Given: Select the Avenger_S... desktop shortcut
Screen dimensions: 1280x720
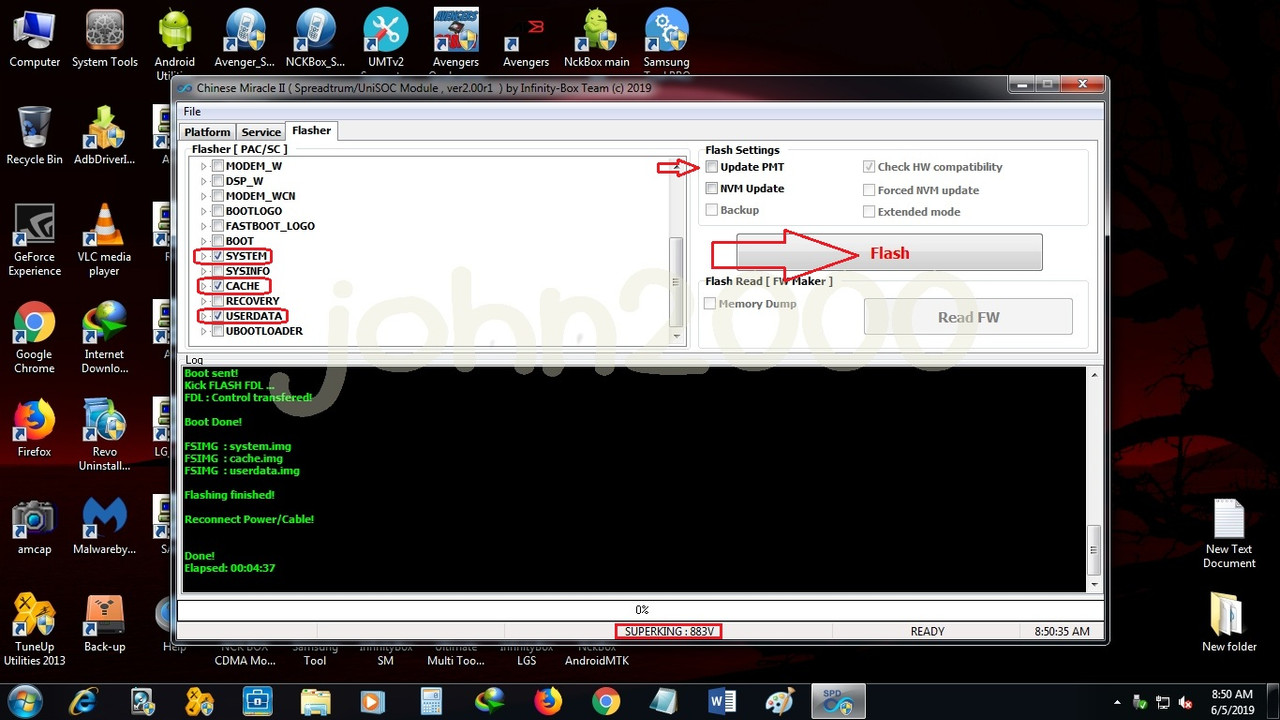Looking at the screenshot, I should pyautogui.click(x=245, y=40).
